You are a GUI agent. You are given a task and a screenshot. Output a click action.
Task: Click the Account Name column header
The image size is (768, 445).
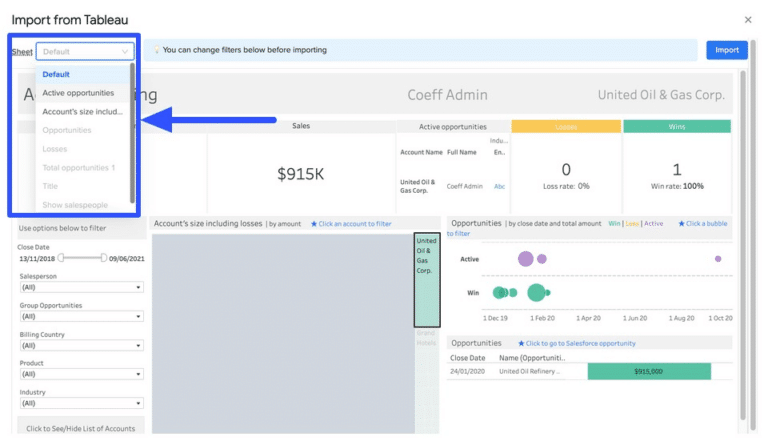pyautogui.click(x=421, y=152)
